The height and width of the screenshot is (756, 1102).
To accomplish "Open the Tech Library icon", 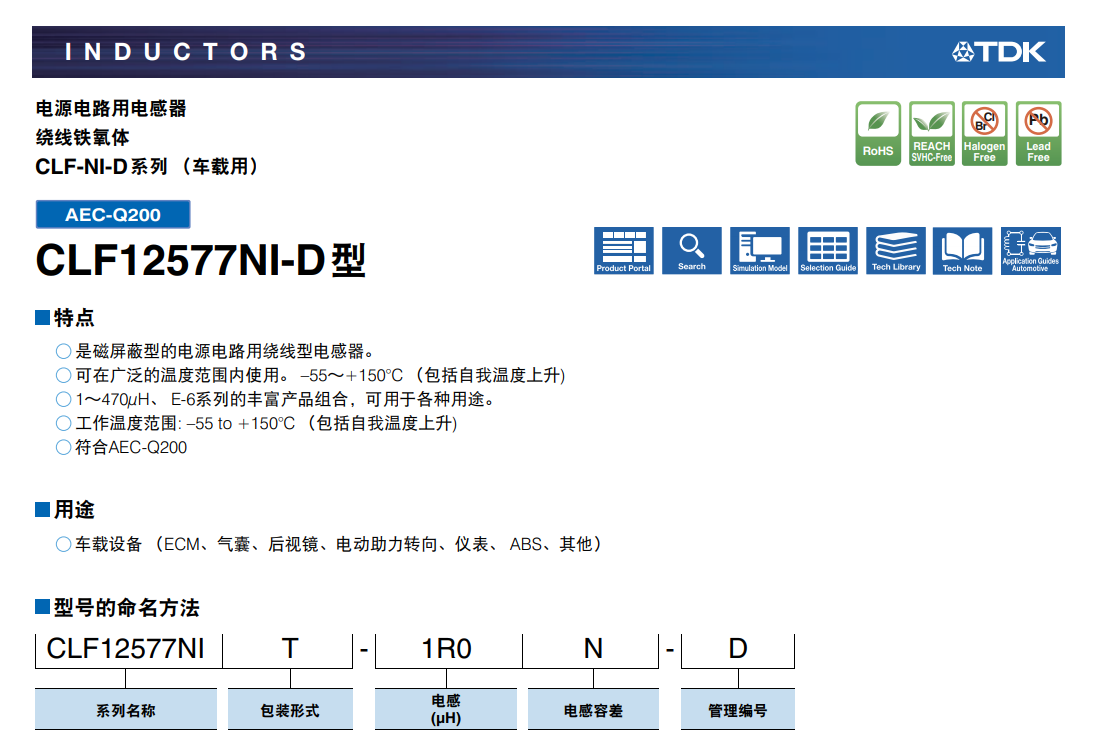I will 896,251.
